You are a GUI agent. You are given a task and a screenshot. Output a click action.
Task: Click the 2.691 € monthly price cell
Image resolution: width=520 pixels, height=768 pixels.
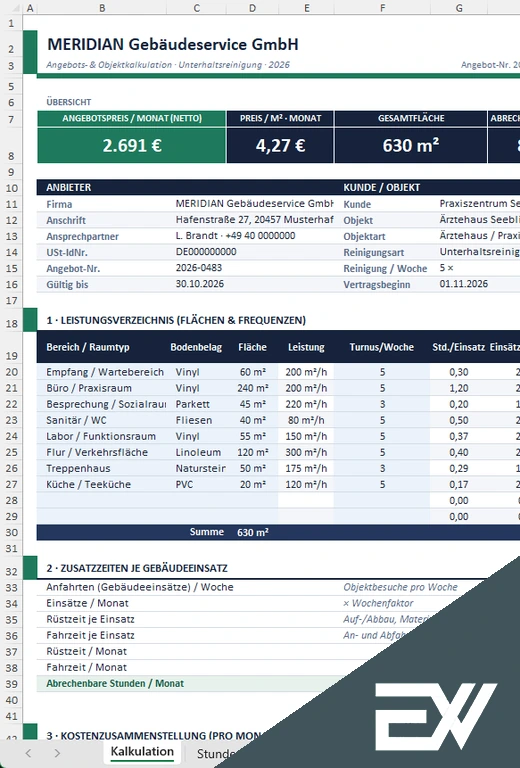(x=132, y=145)
